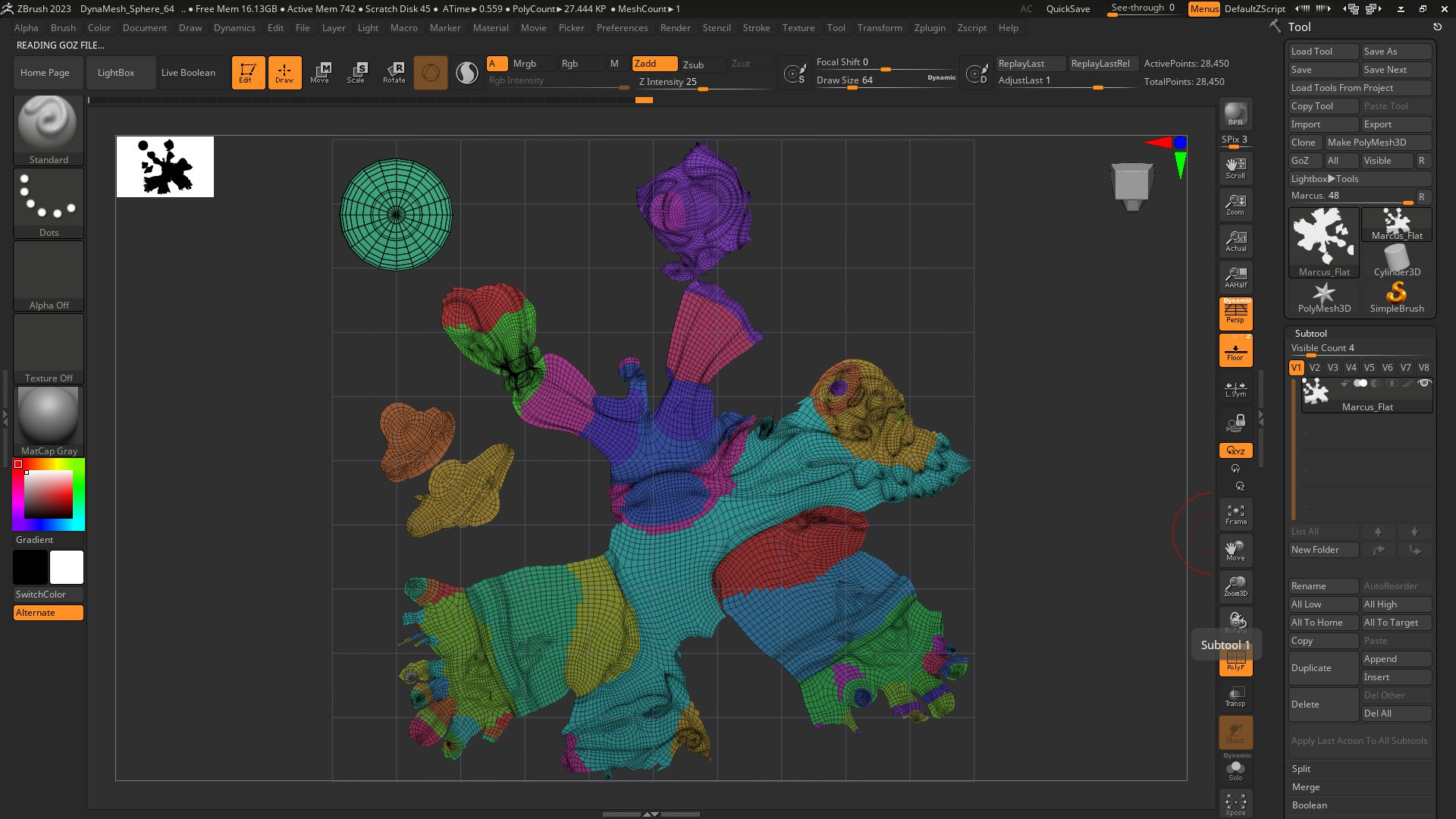Viewport: 1456px width, 819px height.
Task: Open the MatCap Gray material picker
Action: [x=49, y=421]
